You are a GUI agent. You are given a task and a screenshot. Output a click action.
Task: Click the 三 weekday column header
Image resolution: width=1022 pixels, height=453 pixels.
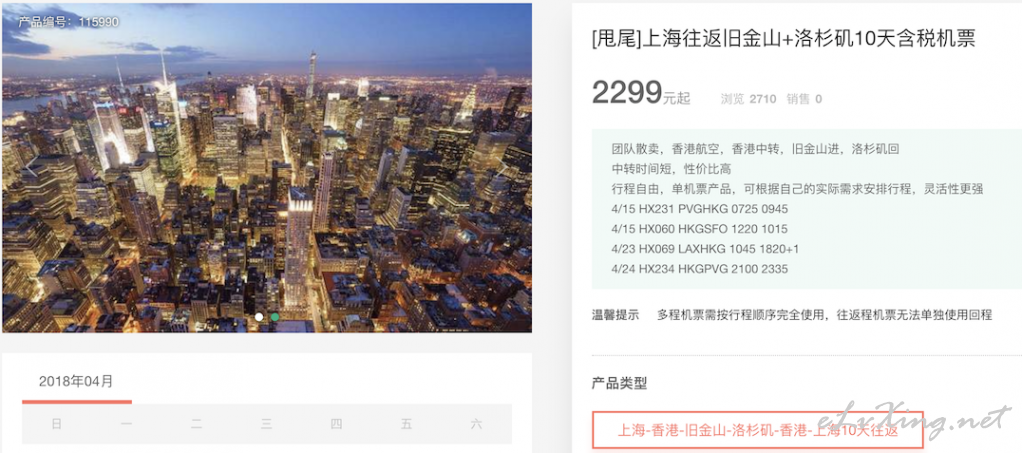tap(267, 424)
